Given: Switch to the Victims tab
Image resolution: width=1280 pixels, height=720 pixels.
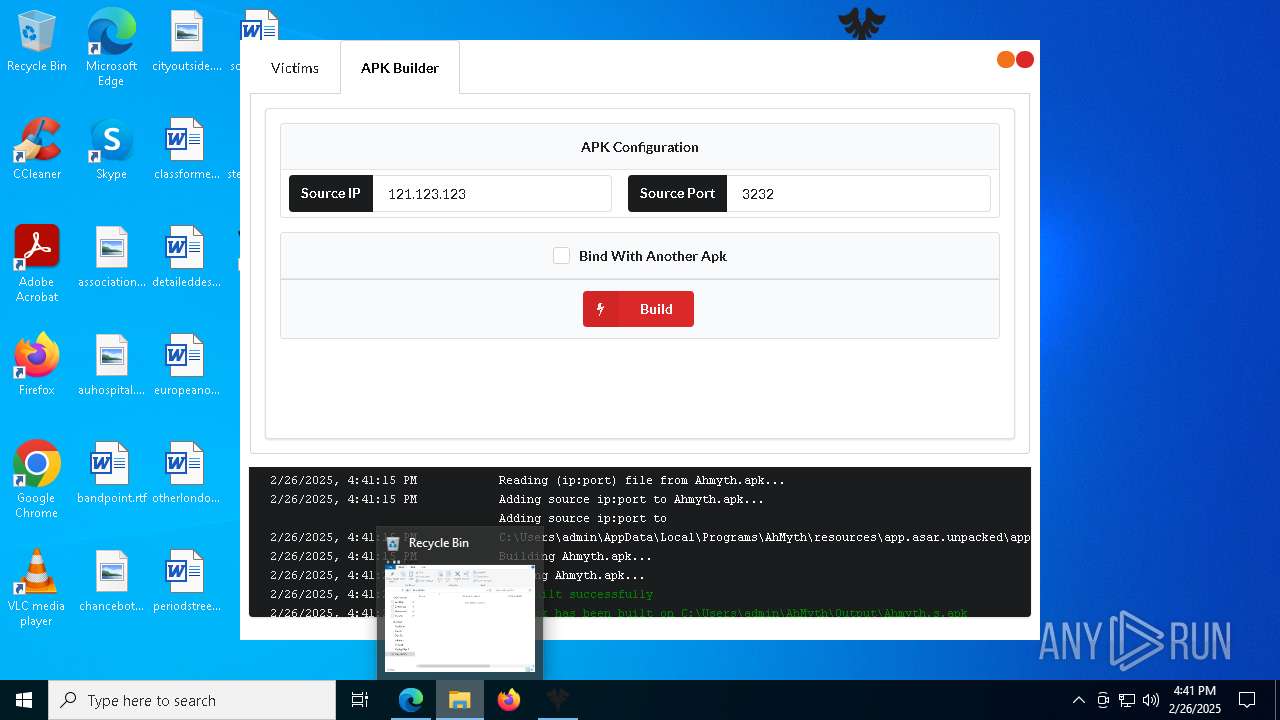Looking at the screenshot, I should (x=295, y=68).
